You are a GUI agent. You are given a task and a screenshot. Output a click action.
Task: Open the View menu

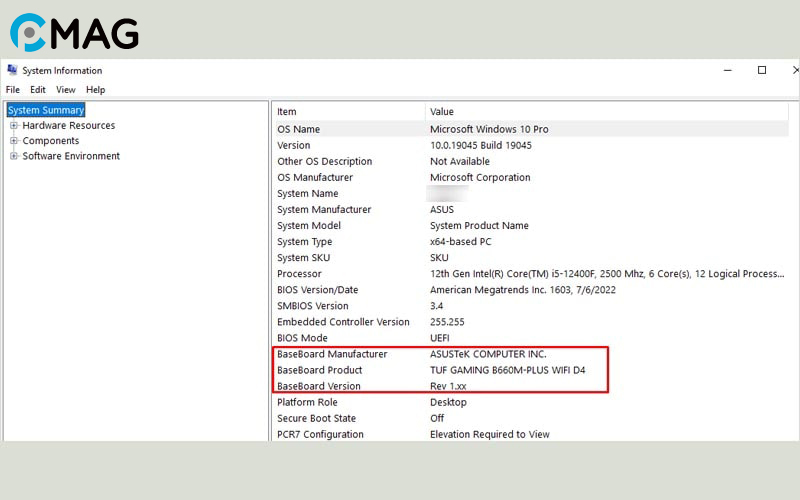(66, 90)
